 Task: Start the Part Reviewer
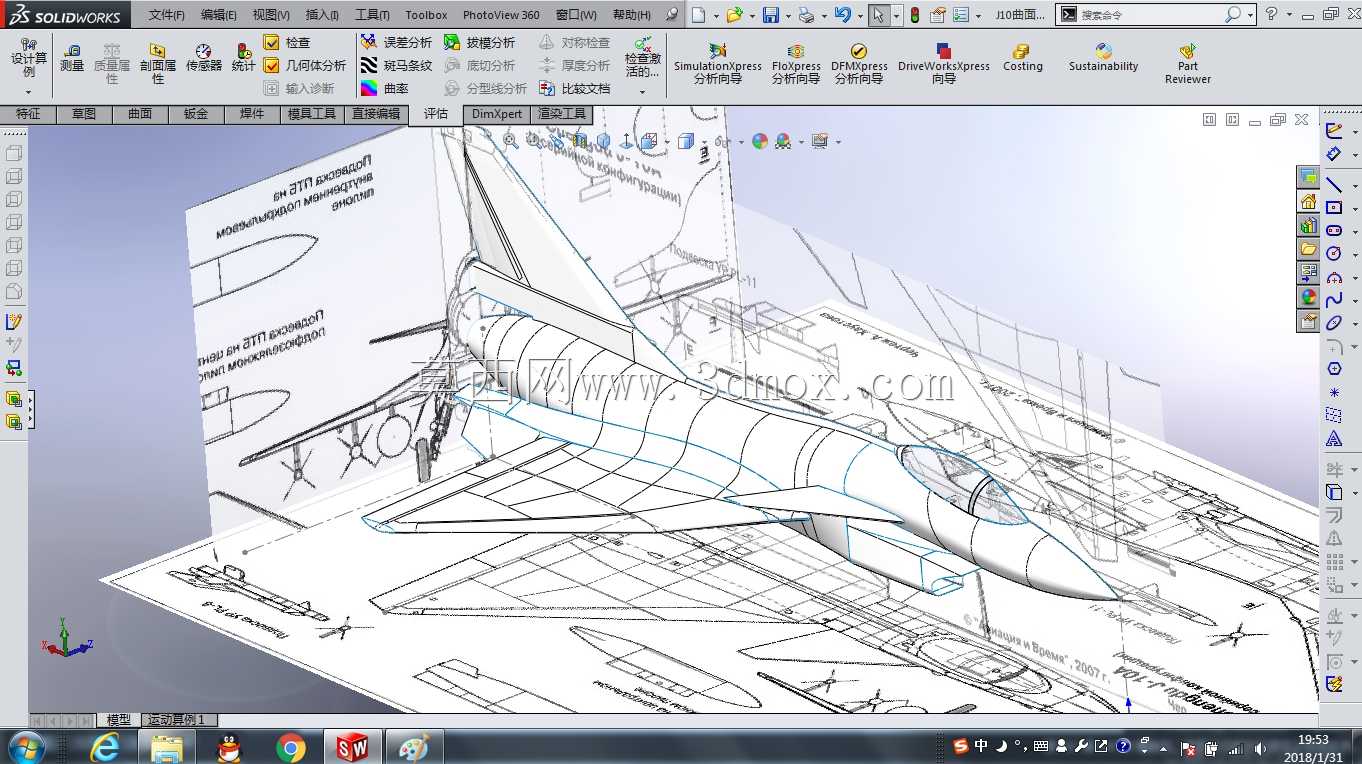click(1188, 64)
